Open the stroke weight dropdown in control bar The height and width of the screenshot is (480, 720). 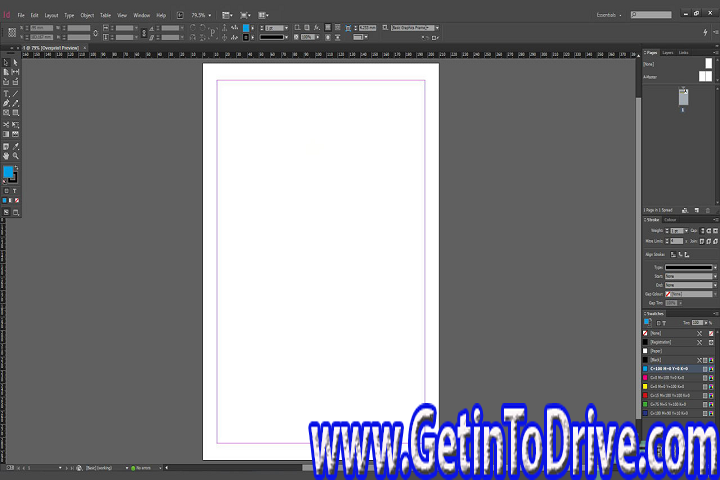tap(287, 28)
